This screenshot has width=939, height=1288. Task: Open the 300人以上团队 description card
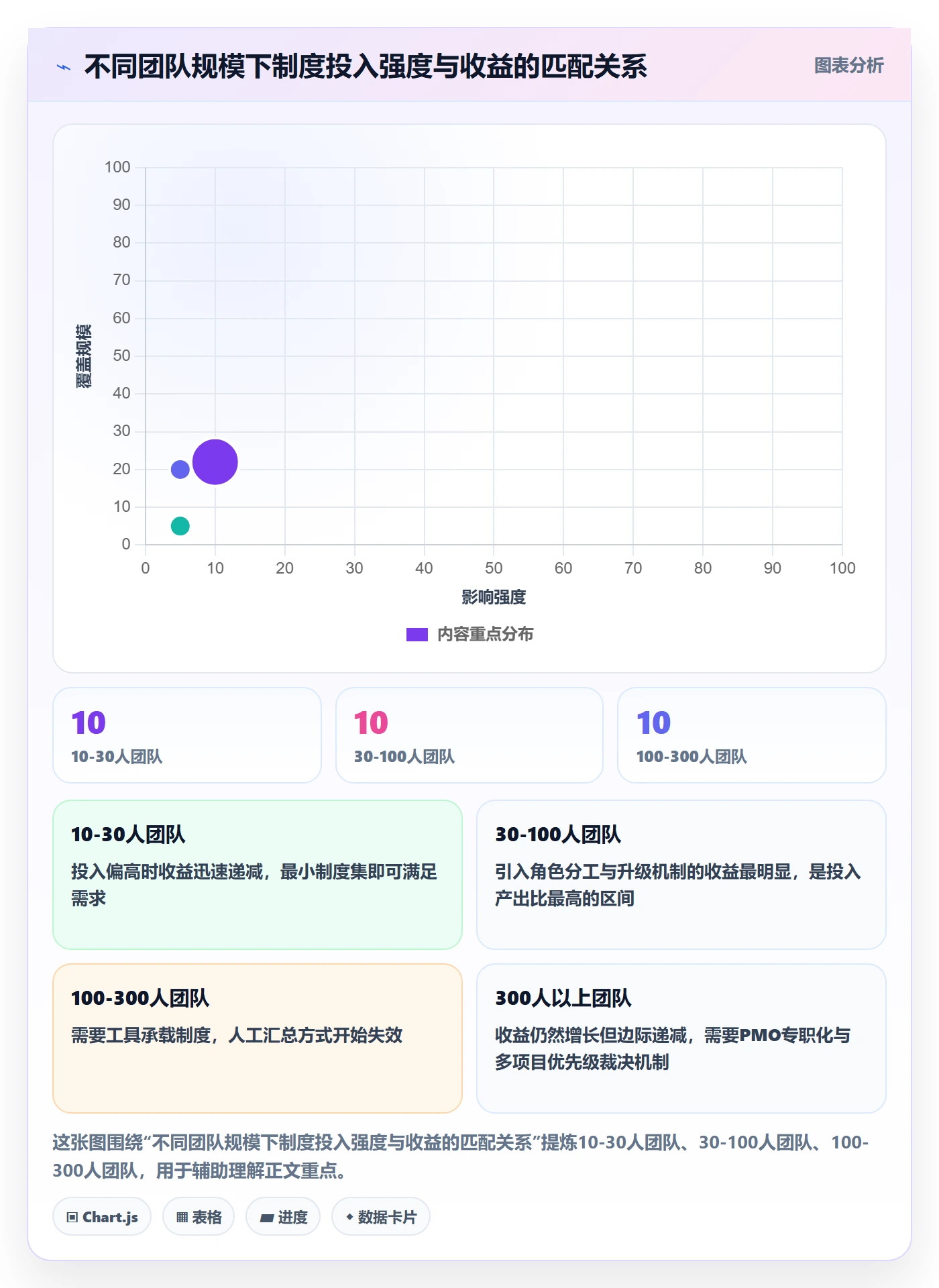click(x=681, y=1038)
